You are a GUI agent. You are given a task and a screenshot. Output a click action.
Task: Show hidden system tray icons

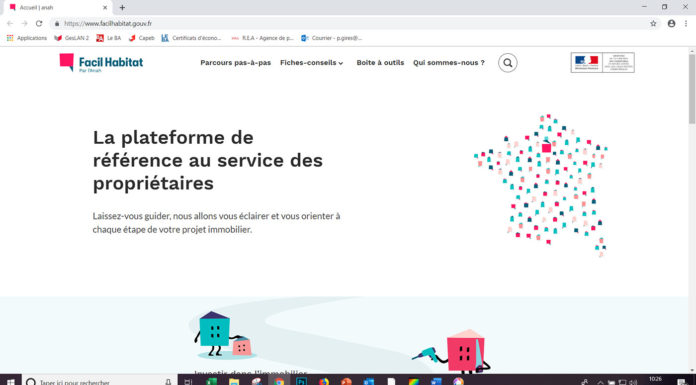[601, 382]
